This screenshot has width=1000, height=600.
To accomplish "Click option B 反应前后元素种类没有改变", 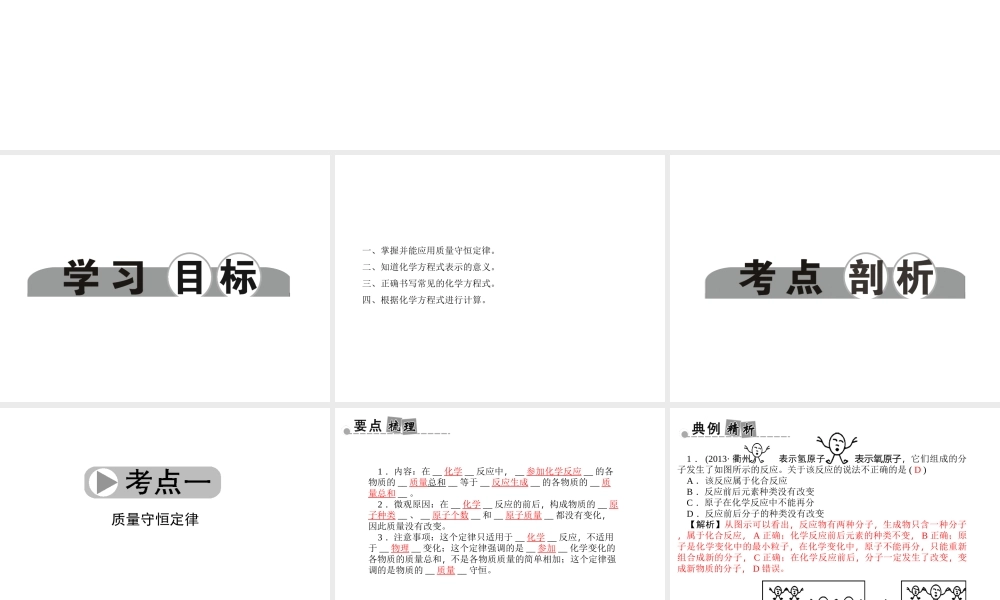I will [750, 492].
